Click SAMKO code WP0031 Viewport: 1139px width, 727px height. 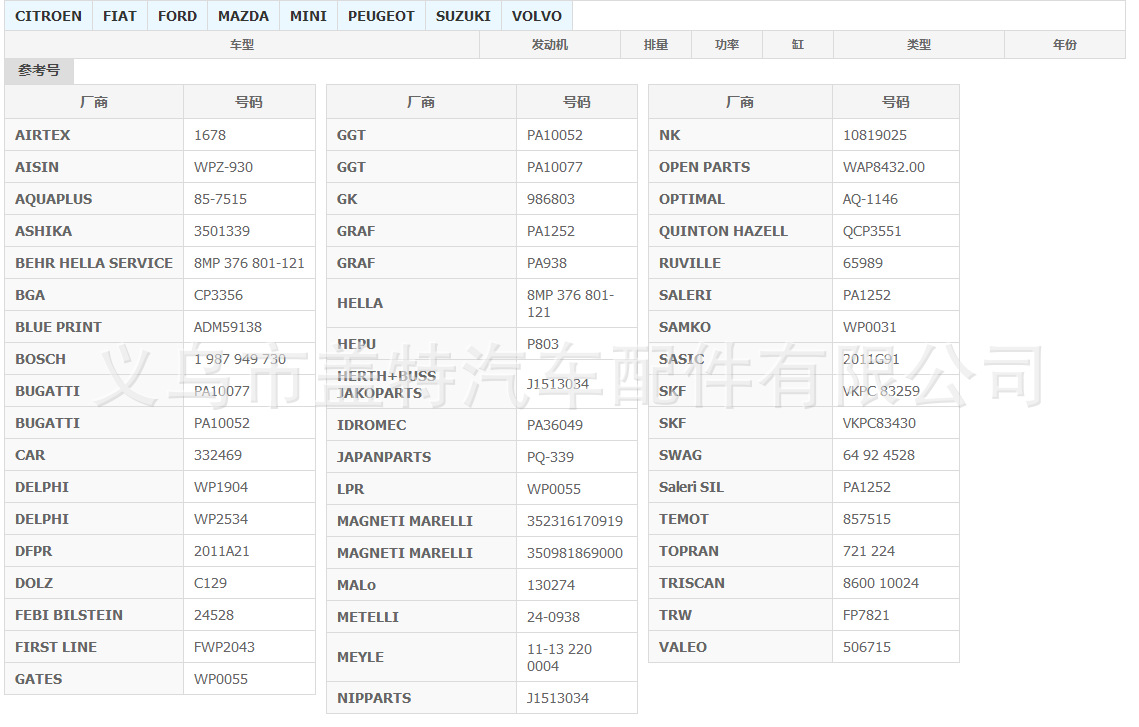point(896,327)
